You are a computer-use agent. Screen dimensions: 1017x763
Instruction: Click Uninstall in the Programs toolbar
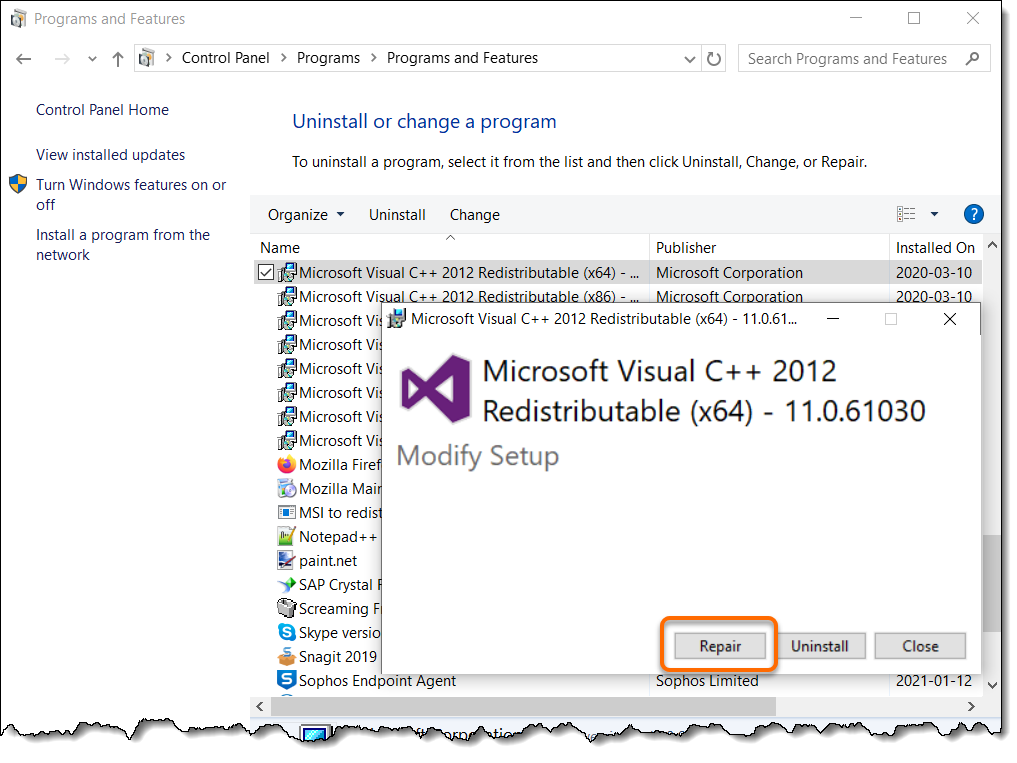[x=397, y=215]
